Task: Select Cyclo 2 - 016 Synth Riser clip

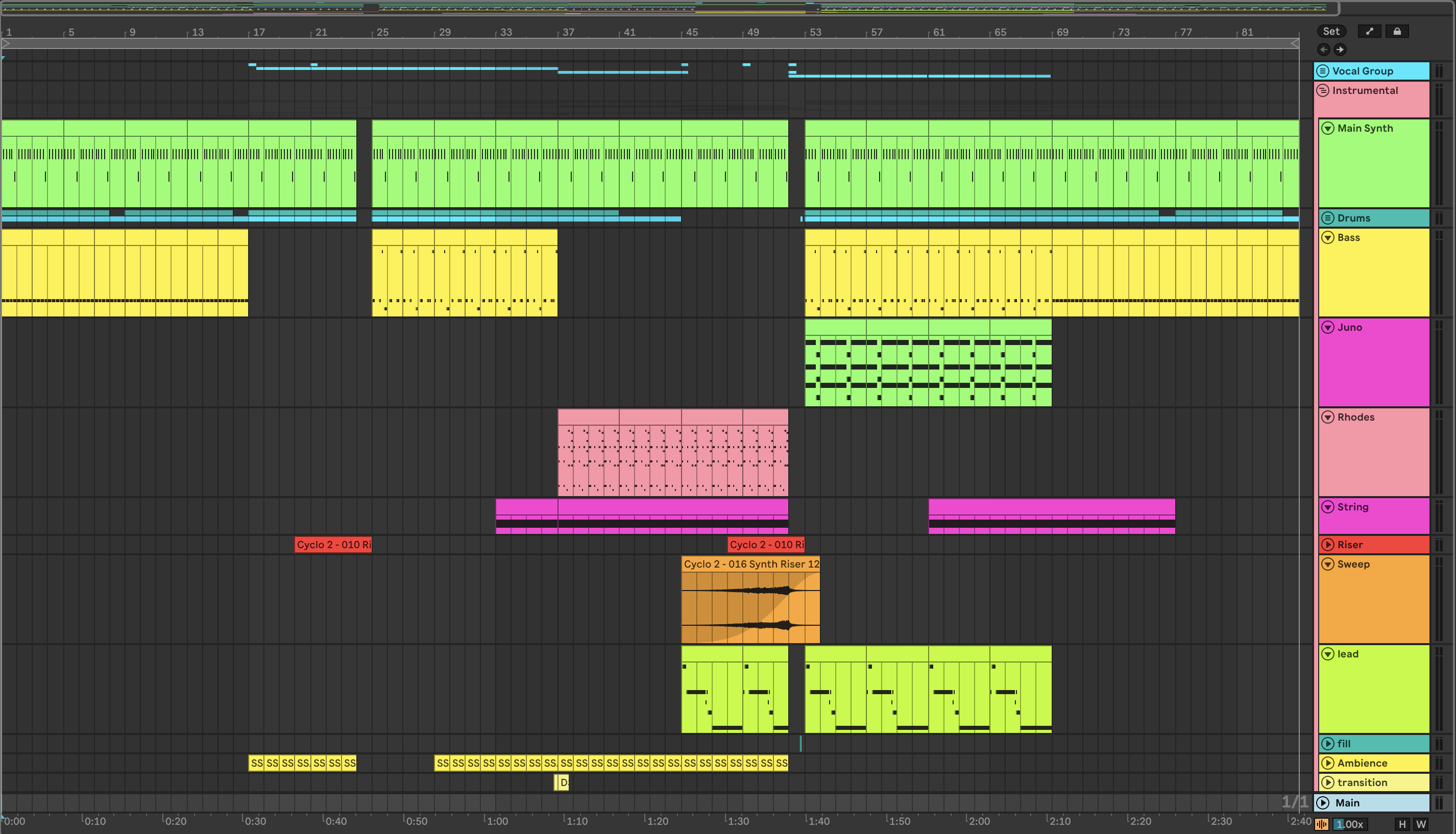Action: 750,564
